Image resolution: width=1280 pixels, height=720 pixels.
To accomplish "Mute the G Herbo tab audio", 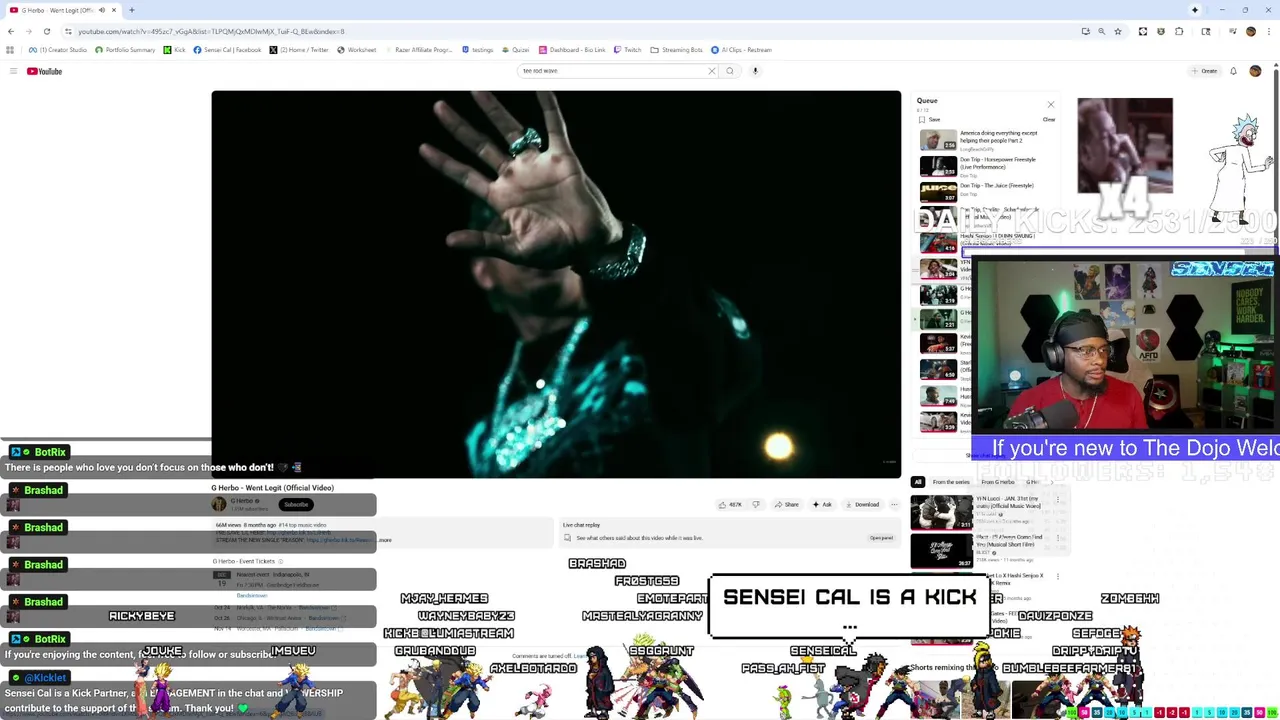I will click(101, 10).
